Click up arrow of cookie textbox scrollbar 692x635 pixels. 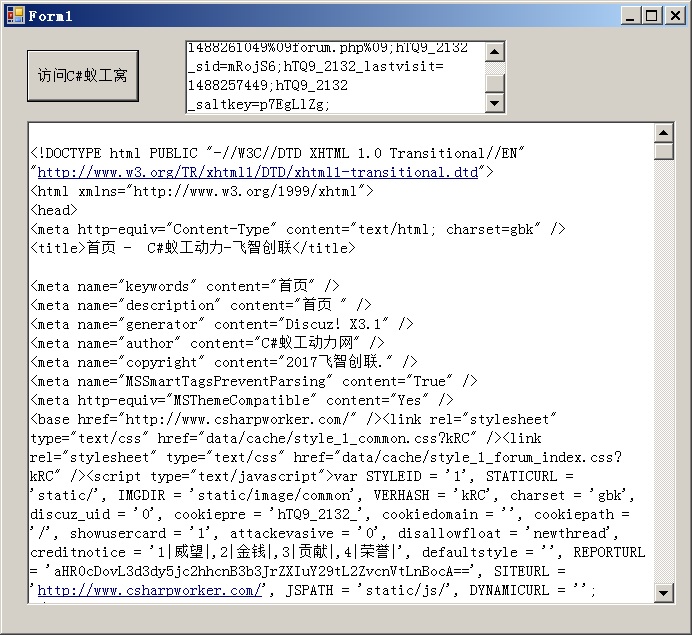[494, 52]
